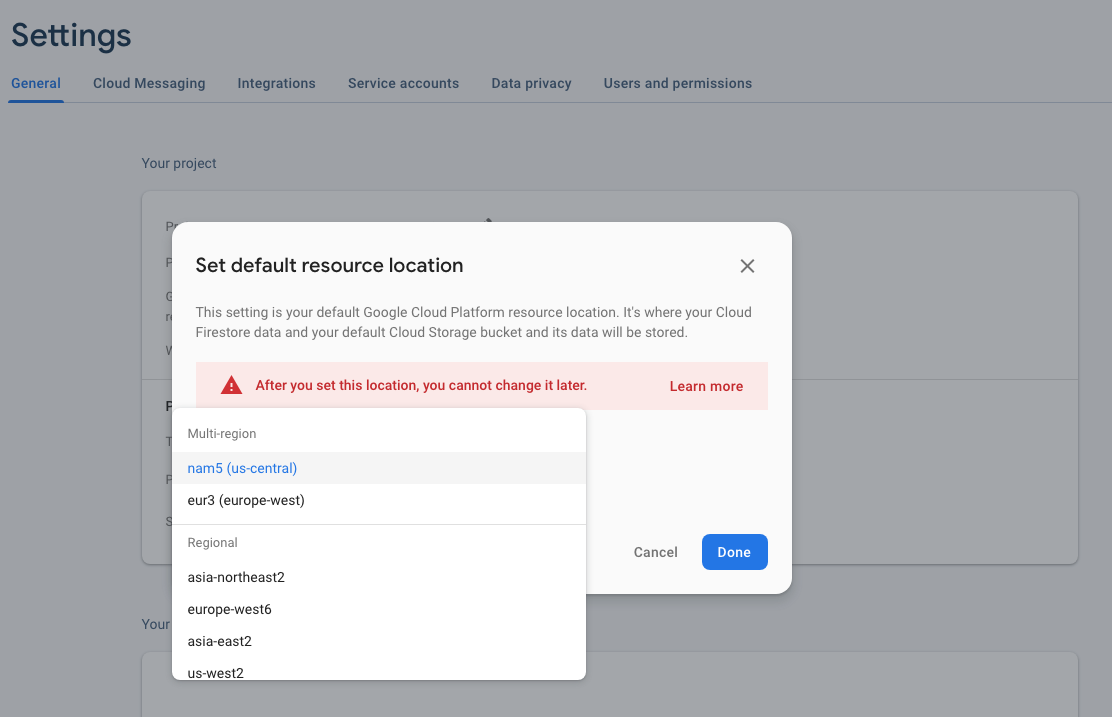The width and height of the screenshot is (1112, 717).
Task: Confirm location with the Done button
Action: tap(735, 552)
